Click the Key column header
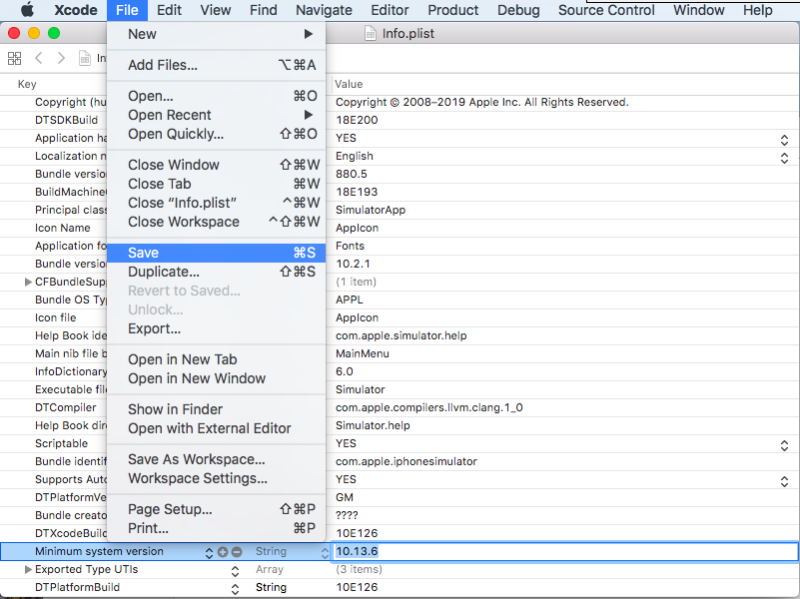The width and height of the screenshot is (800, 599). (27, 84)
